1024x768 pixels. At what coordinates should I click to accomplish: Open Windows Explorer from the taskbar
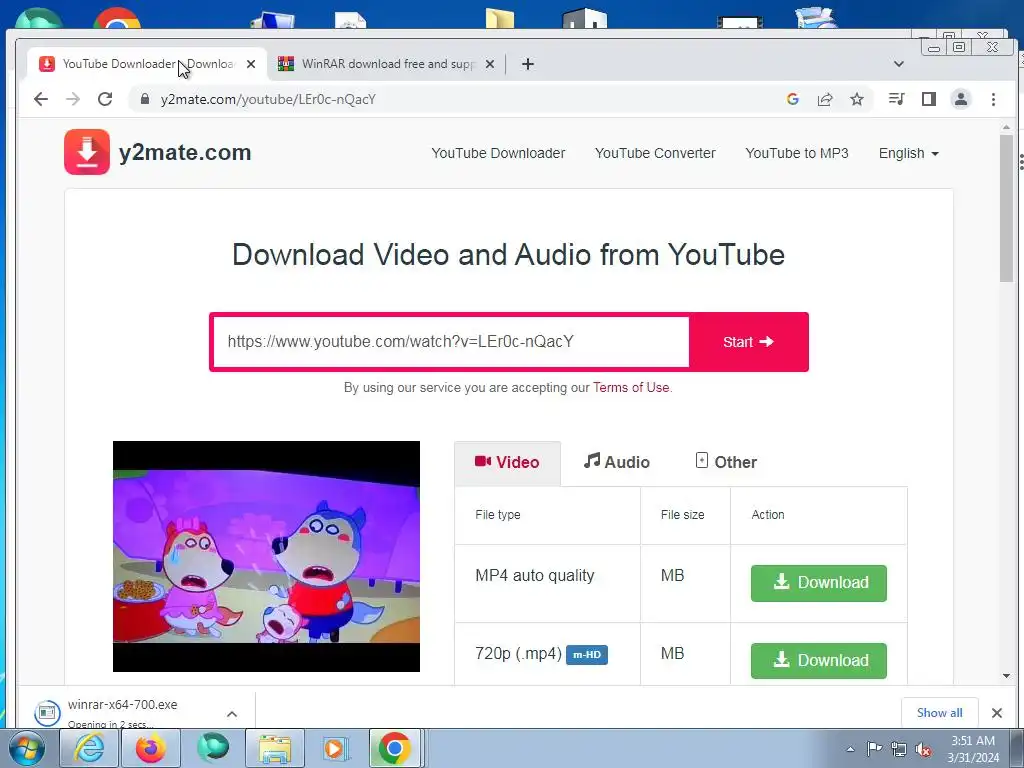pos(275,748)
